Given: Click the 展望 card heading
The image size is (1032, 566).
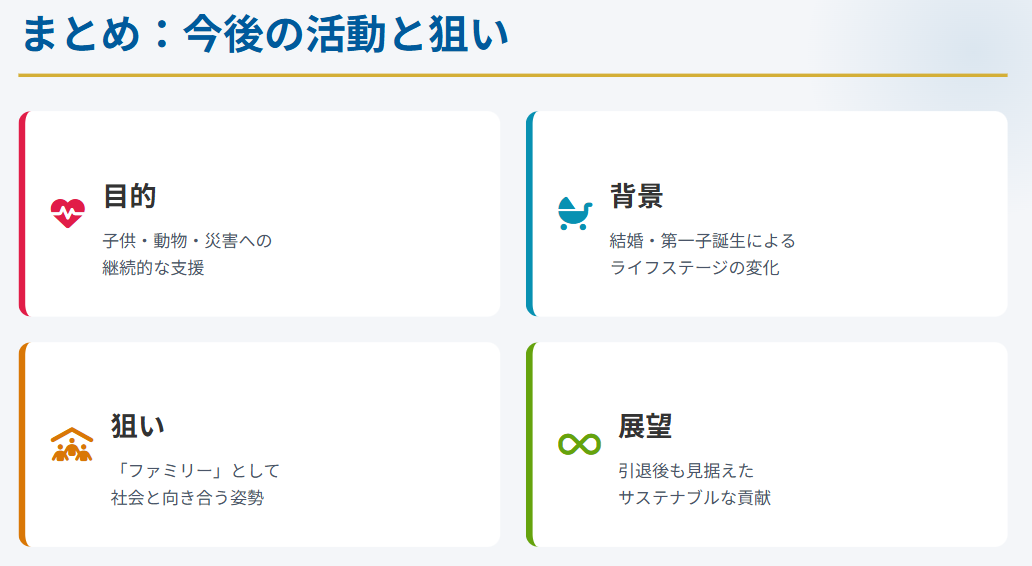Looking at the screenshot, I should (645, 426).
